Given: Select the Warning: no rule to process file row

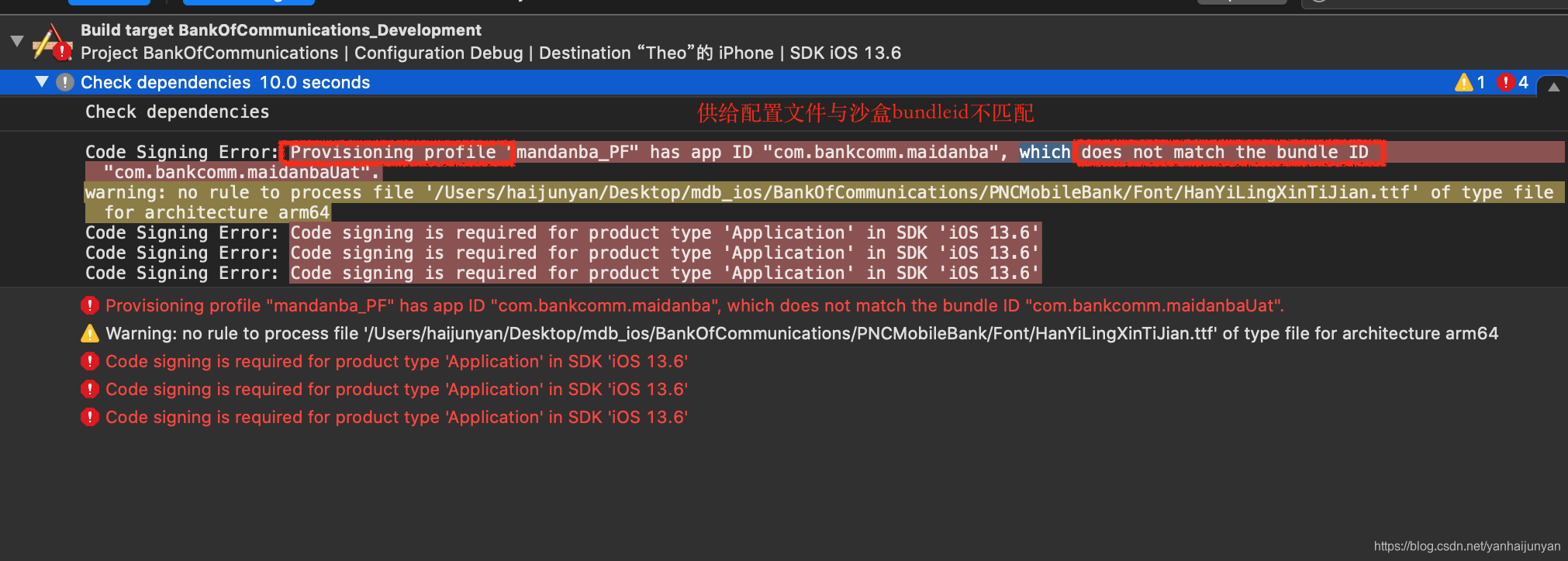Looking at the screenshot, I should click(x=802, y=333).
